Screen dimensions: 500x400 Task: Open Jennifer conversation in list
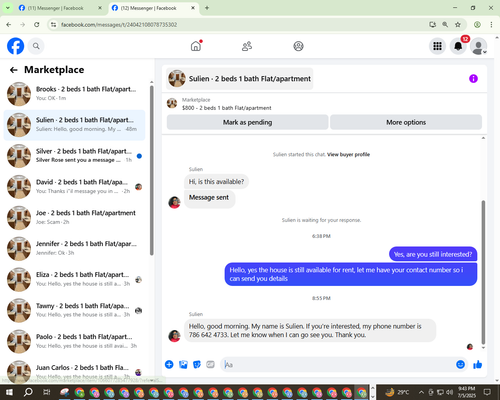pos(75,248)
